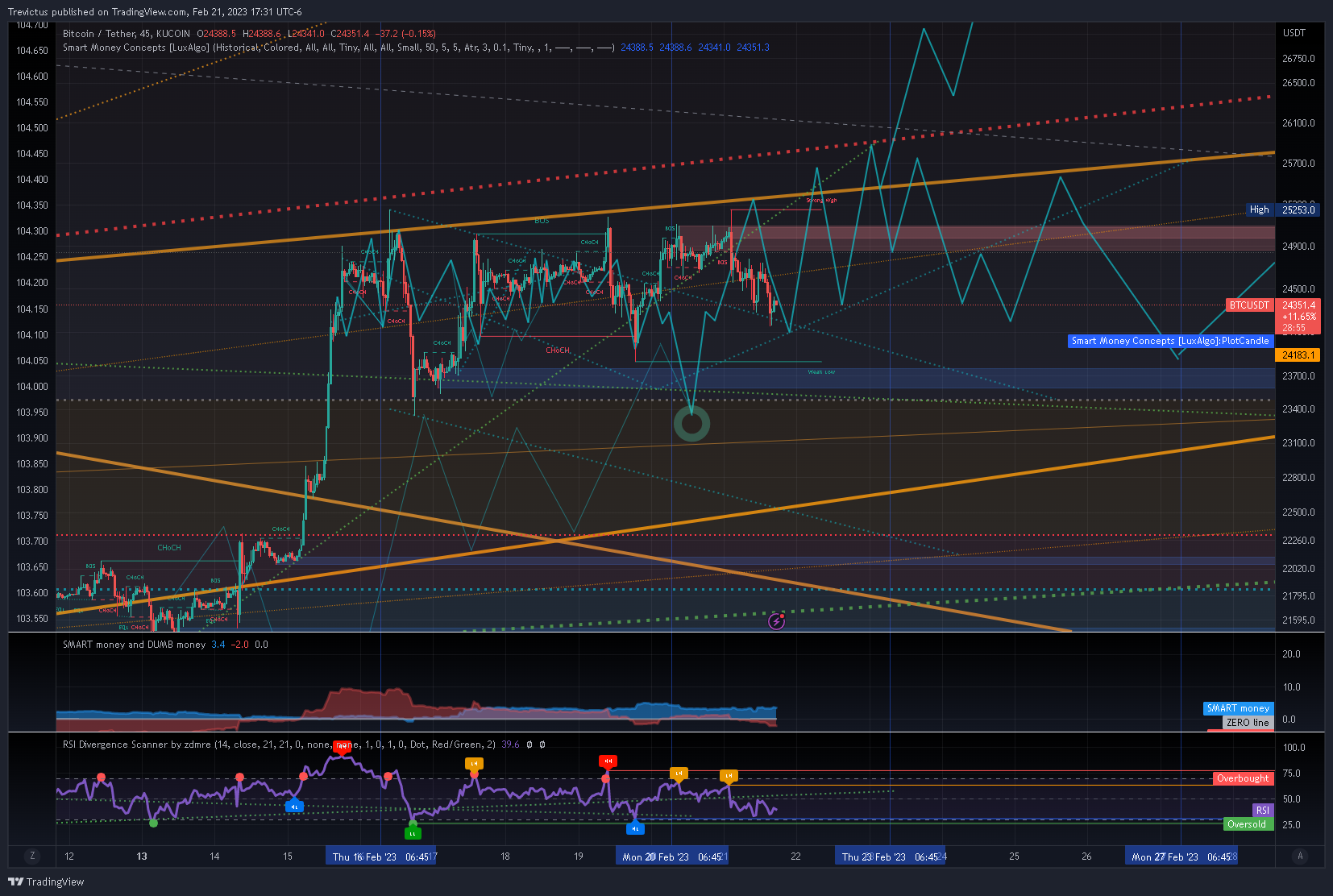Viewport: 1333px width, 896px height.
Task: Click the 'Weak Low' label on the chart
Action: pos(821,372)
